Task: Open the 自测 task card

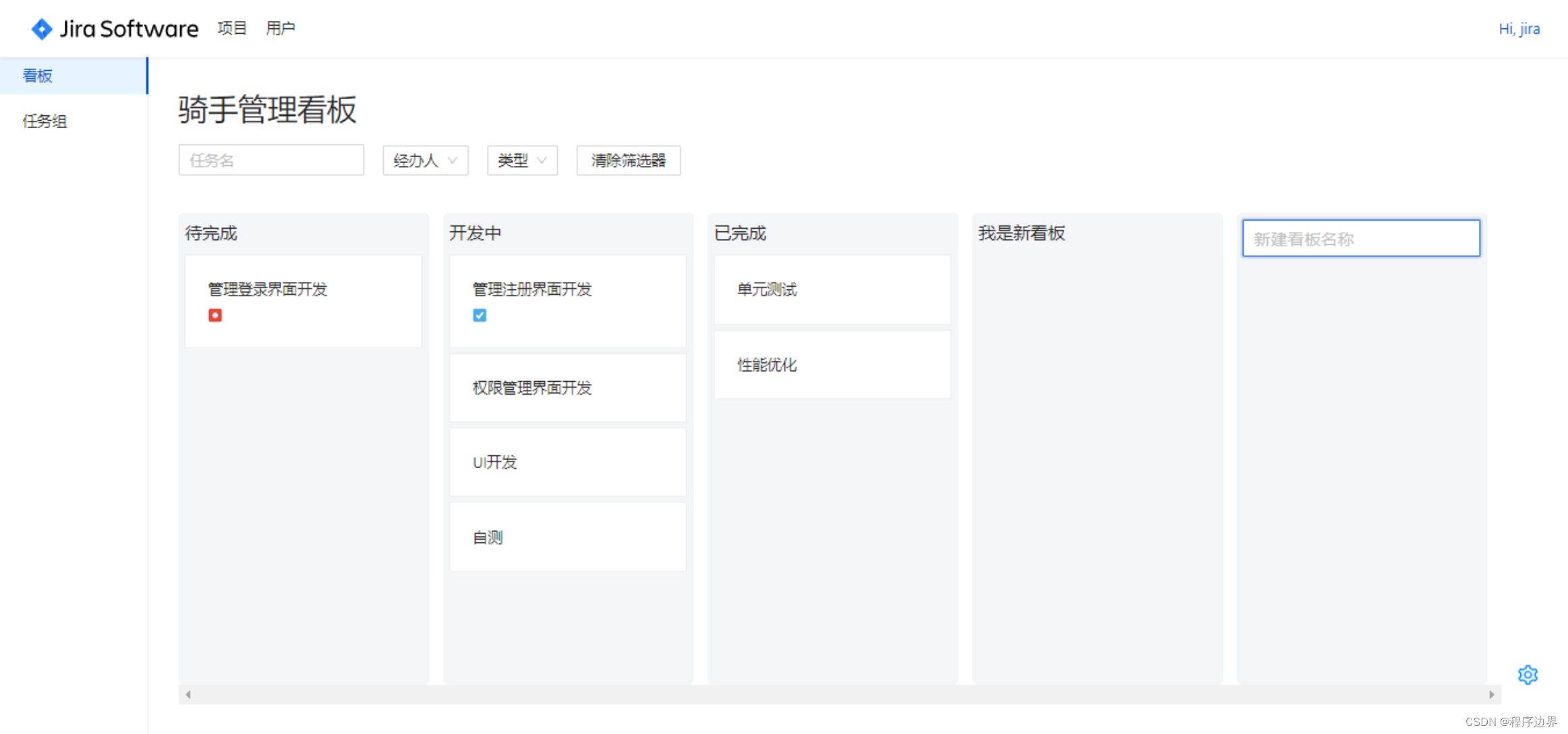Action: point(568,537)
